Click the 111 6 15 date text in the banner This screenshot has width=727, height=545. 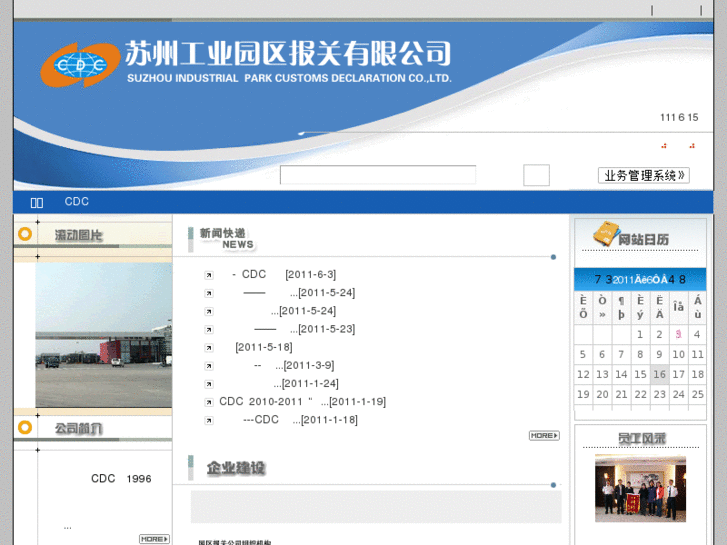point(679,117)
